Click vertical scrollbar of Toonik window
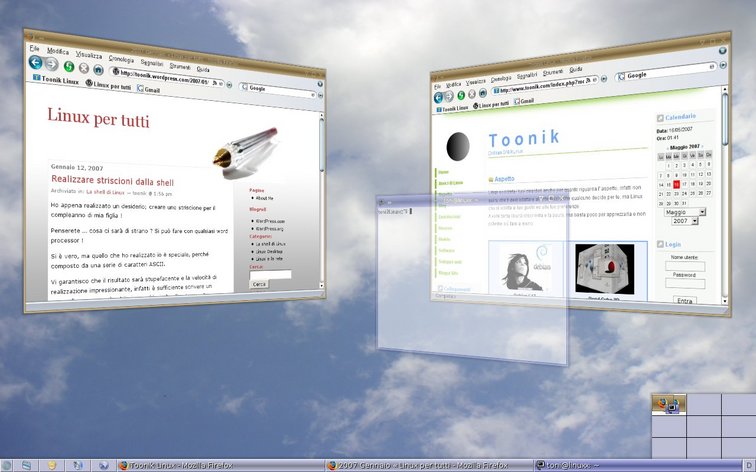Viewport: 756px width, 472px height. 724,195
